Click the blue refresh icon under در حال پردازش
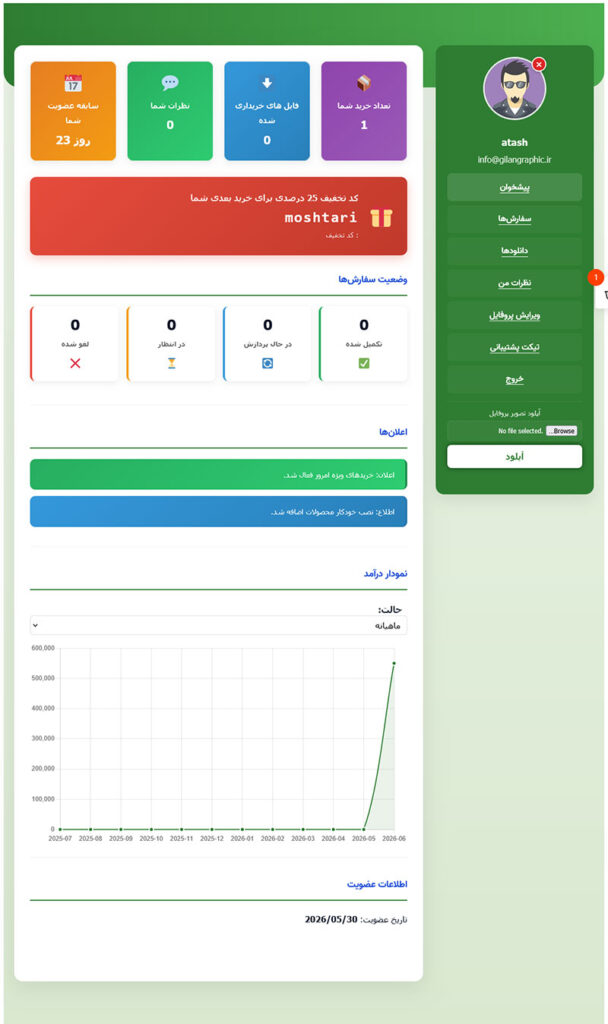608x1024 pixels. [x=267, y=363]
